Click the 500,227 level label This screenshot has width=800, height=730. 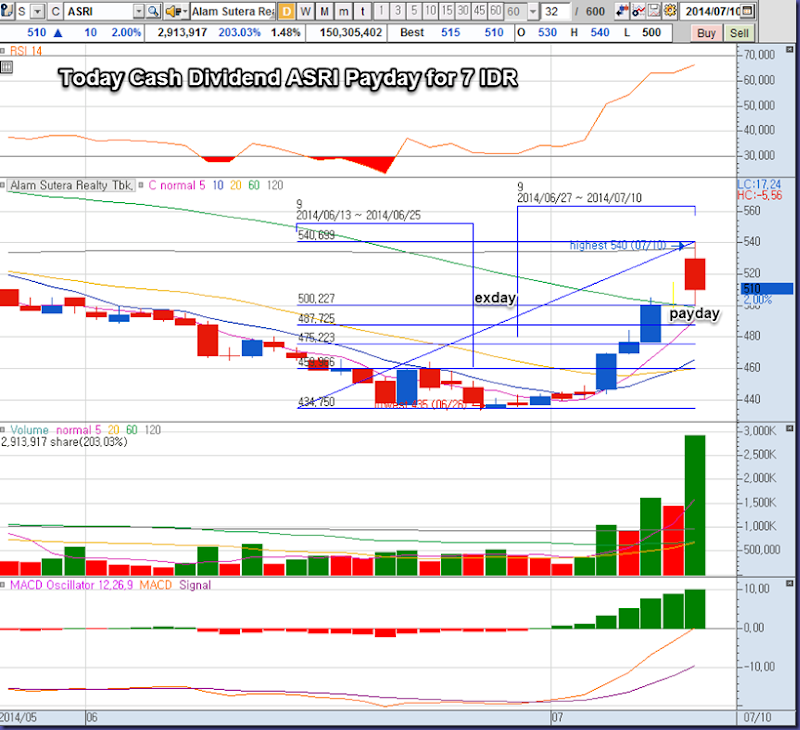tap(316, 298)
